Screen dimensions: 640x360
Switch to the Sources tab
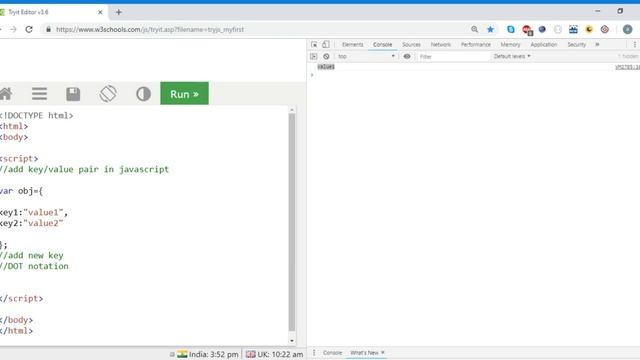(411, 44)
